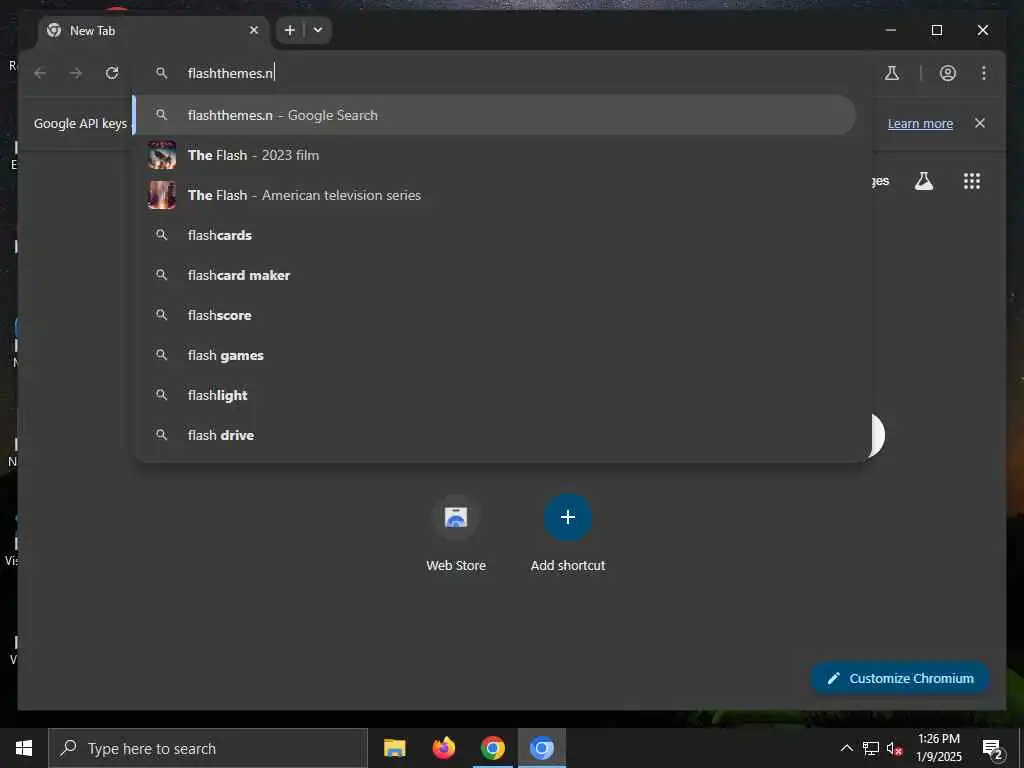
Task: Select the 'flashcards' suggestion
Action: (x=494, y=235)
